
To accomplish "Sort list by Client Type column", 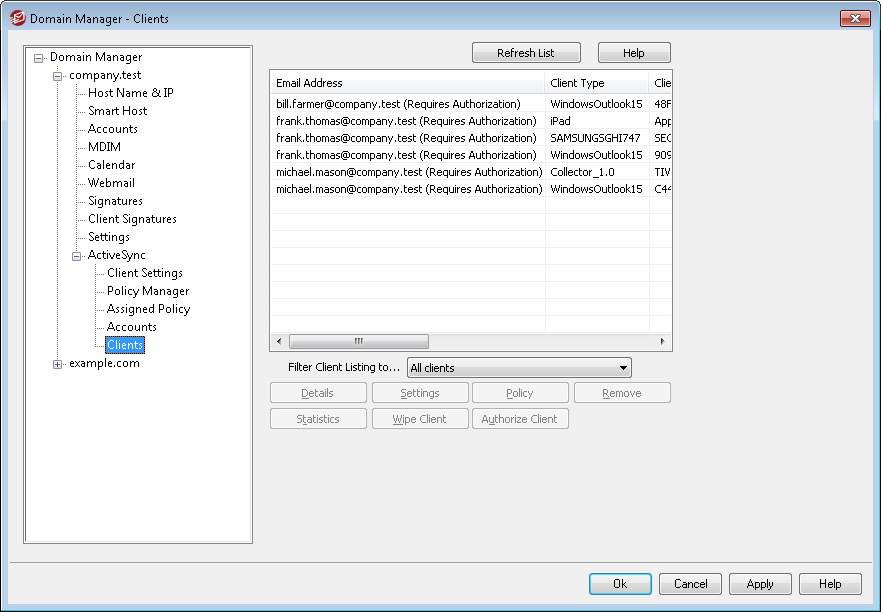I will point(596,84).
